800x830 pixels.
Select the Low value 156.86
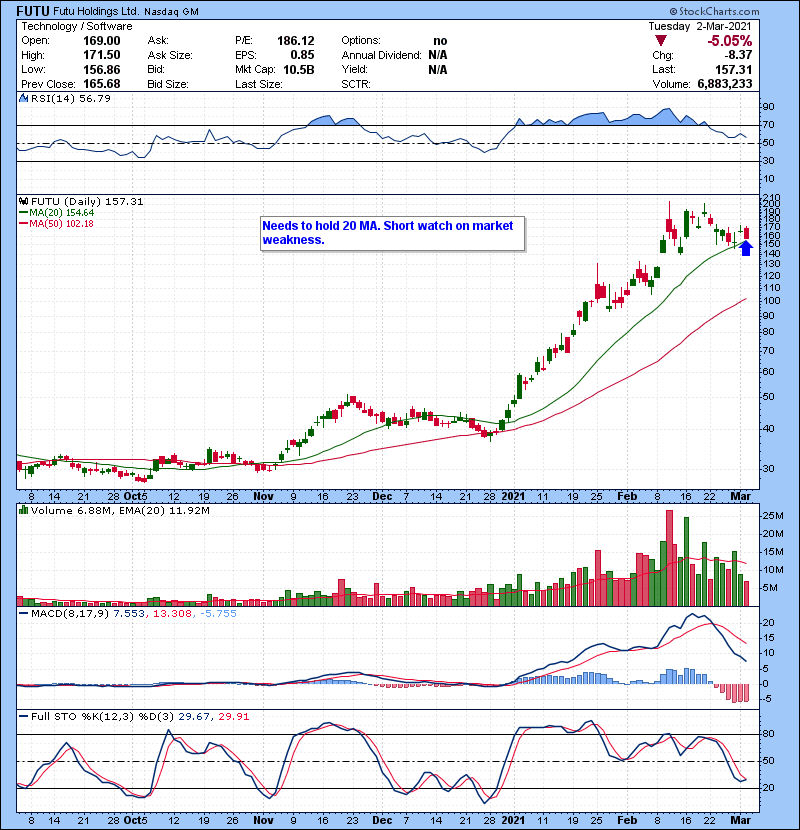pyautogui.click(x=102, y=69)
